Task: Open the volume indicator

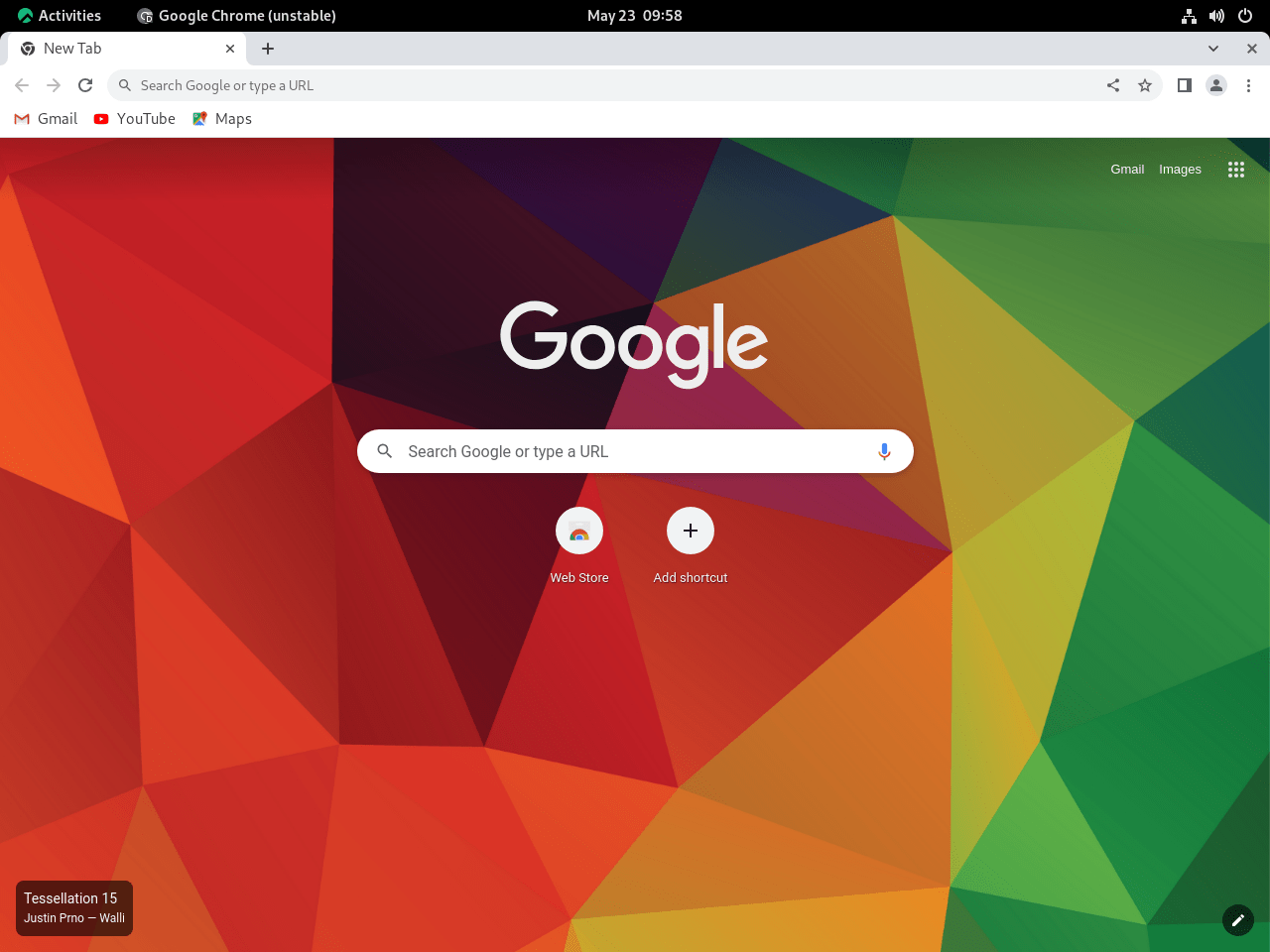Action: click(x=1216, y=16)
